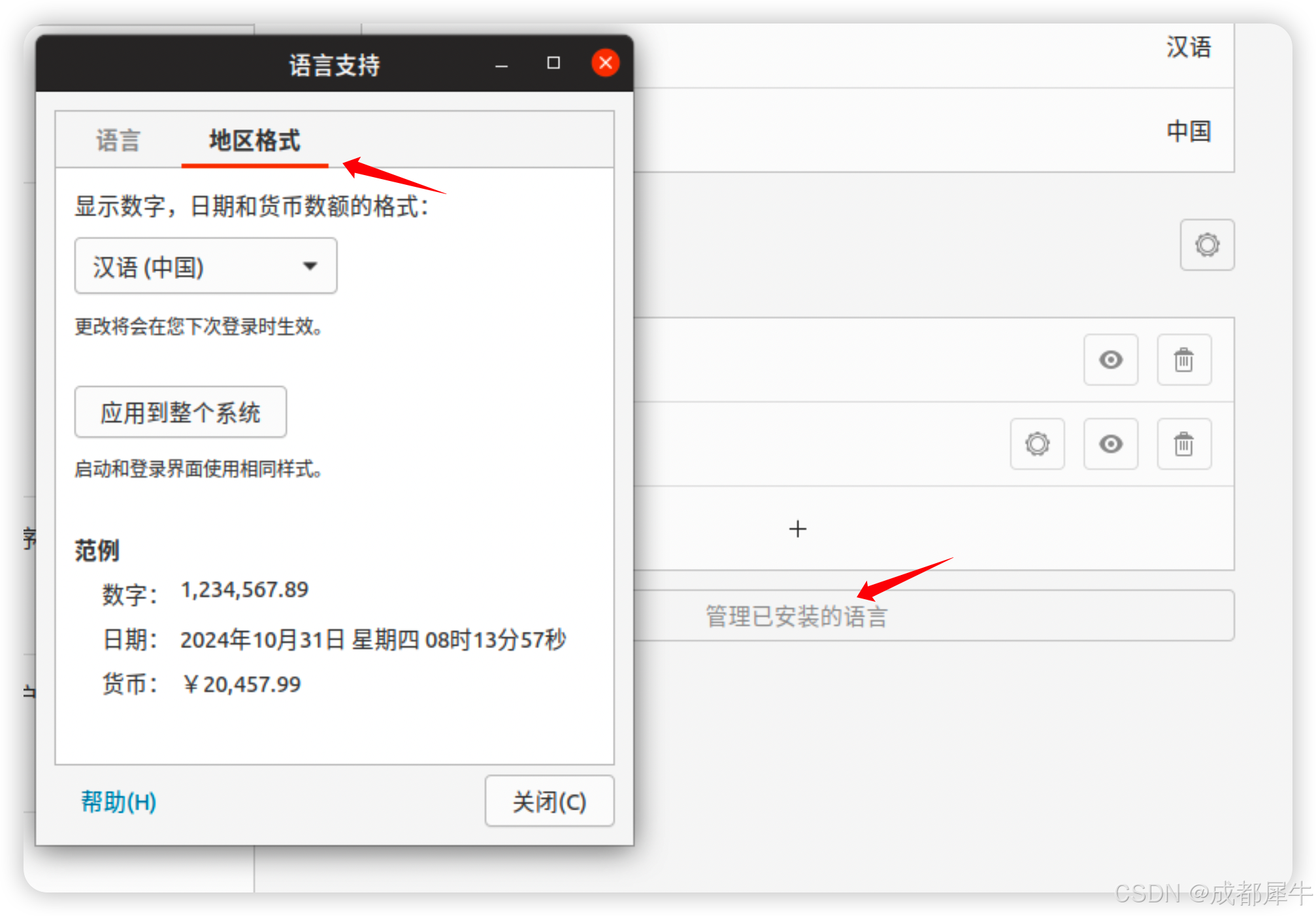Open the 汉语 (中国) format dropdown
This screenshot has width=1316, height=916.
[x=206, y=266]
